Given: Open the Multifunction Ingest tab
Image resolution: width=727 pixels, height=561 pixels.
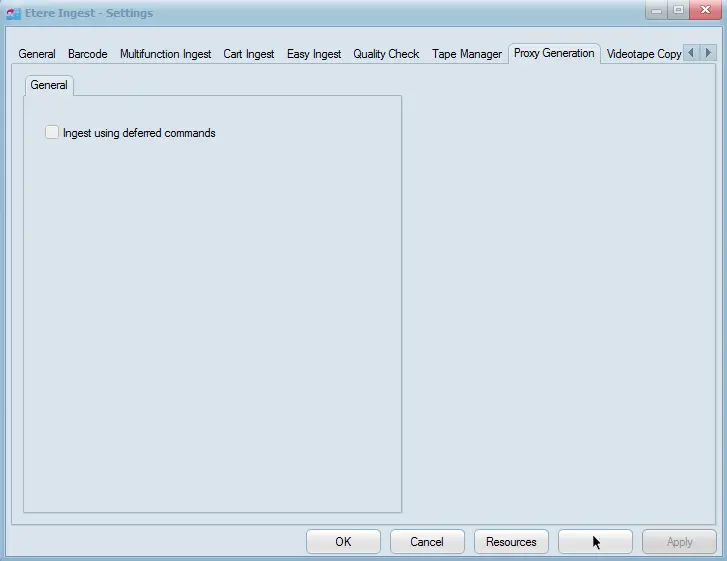Looking at the screenshot, I should pos(165,54).
